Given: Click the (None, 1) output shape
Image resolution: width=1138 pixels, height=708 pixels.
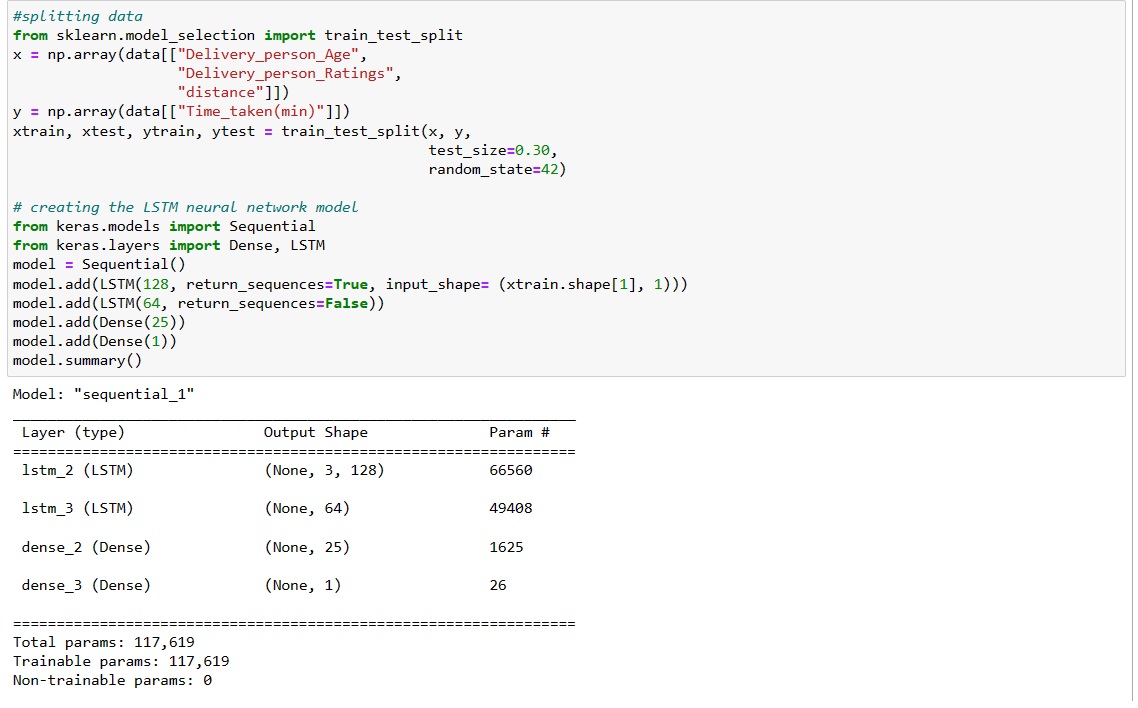Looking at the screenshot, I should (x=303, y=585).
